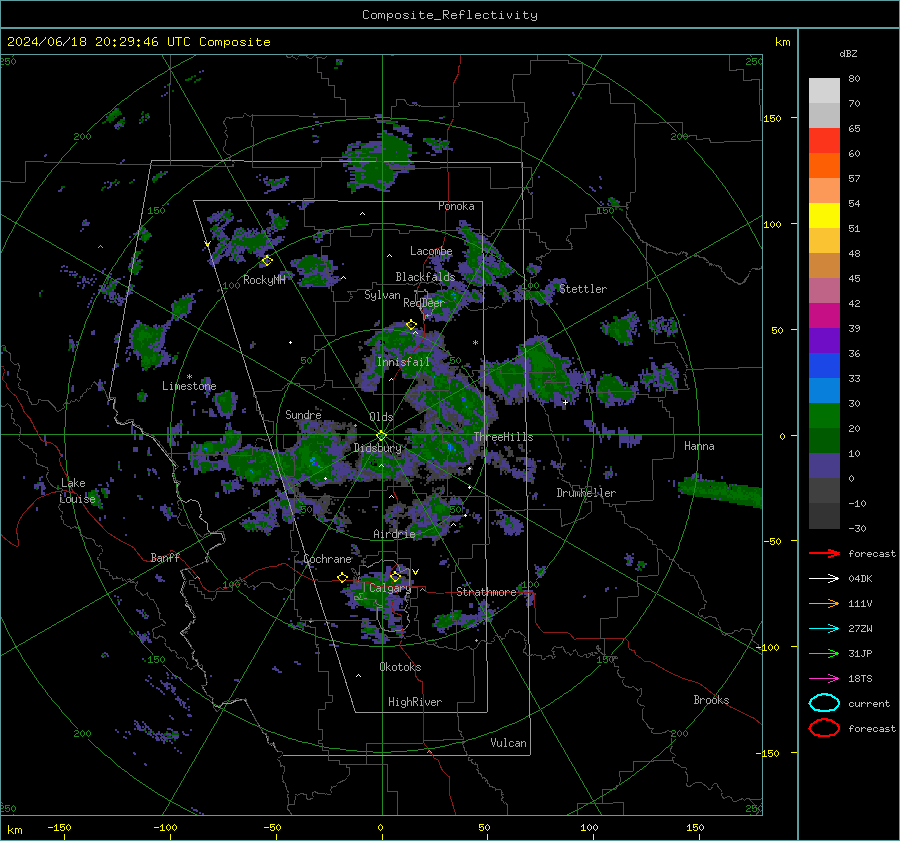
Task: Click the ThreeHills town label
Action: (x=503, y=437)
